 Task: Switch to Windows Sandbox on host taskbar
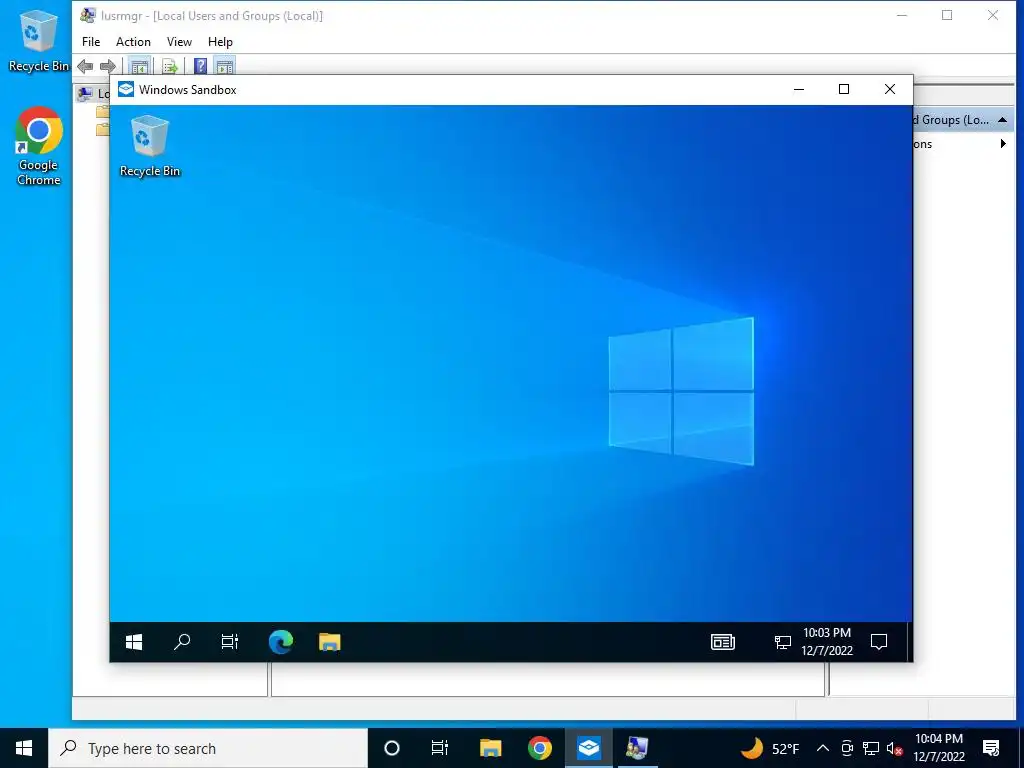(x=588, y=748)
